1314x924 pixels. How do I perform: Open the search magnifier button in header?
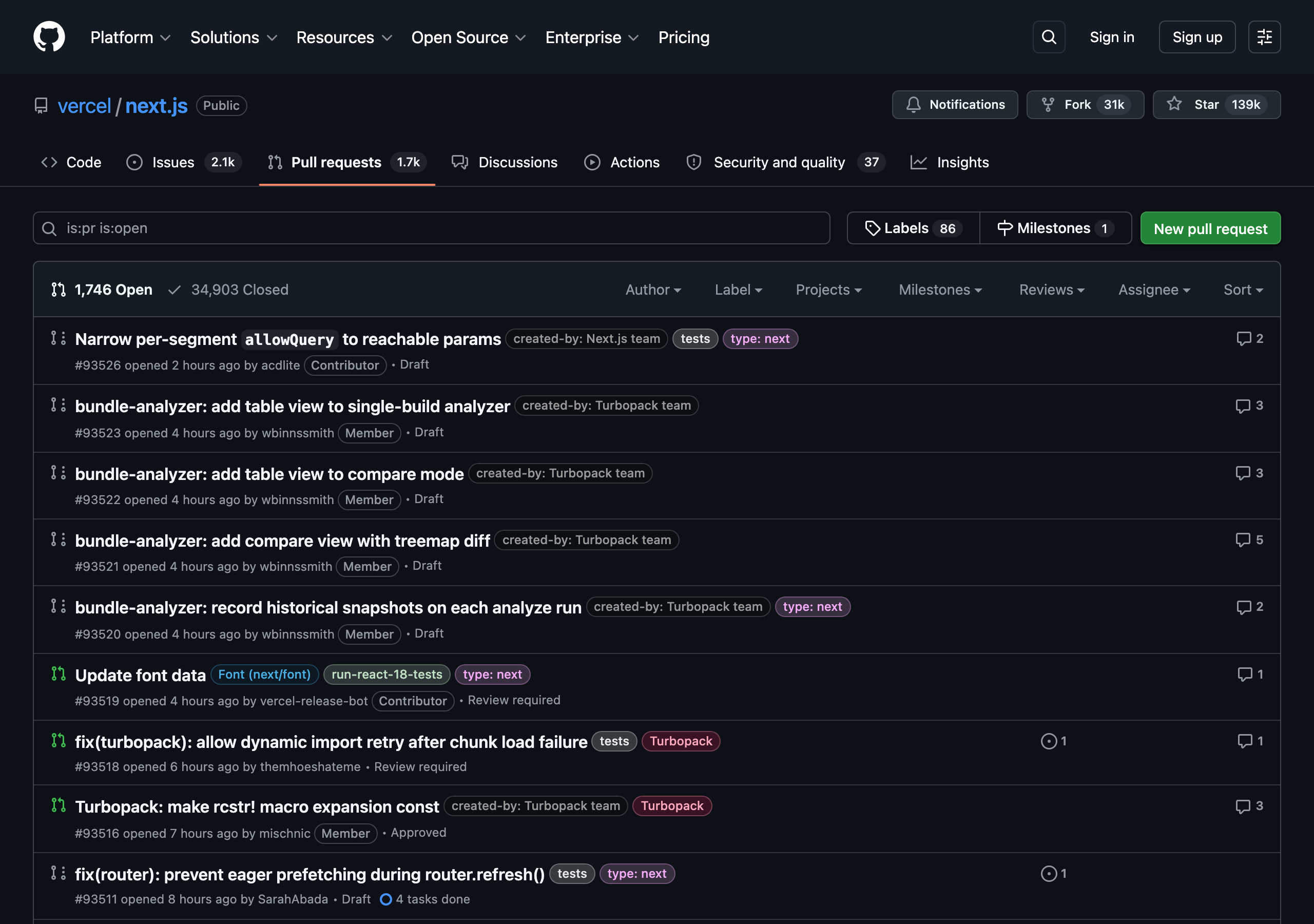1049,36
